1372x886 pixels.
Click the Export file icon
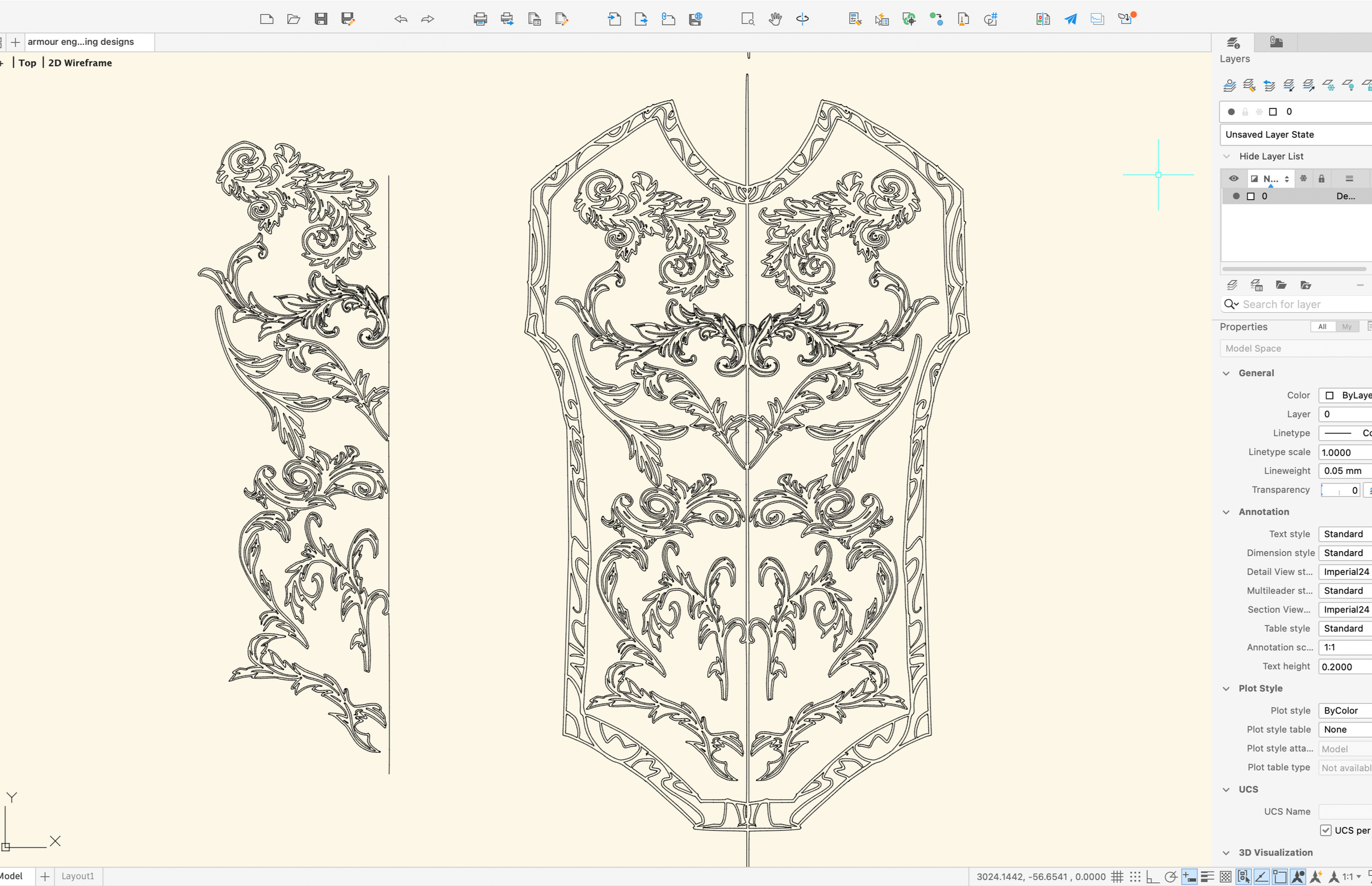(x=641, y=19)
